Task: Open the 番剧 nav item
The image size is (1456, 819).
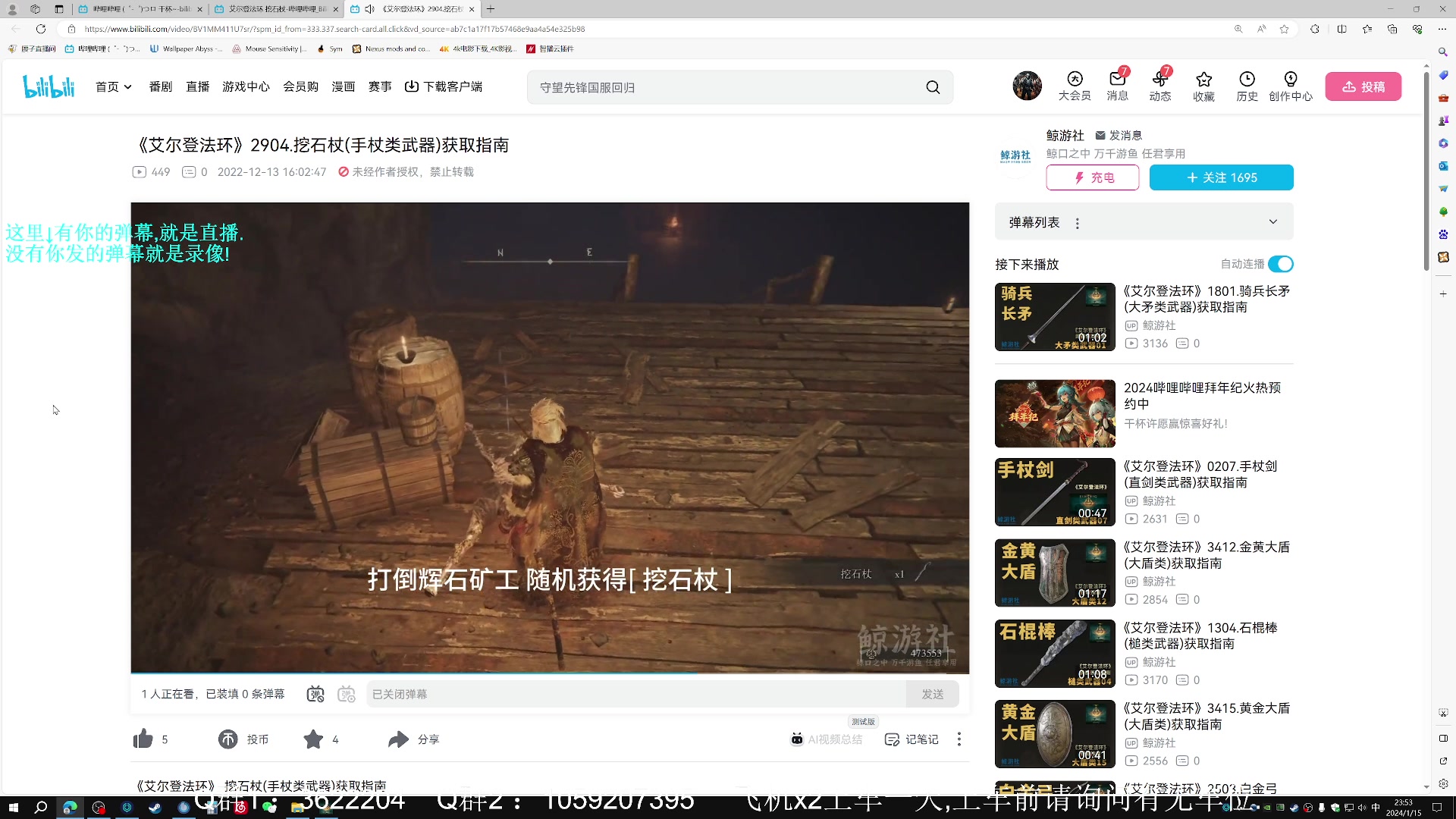Action: click(x=161, y=86)
